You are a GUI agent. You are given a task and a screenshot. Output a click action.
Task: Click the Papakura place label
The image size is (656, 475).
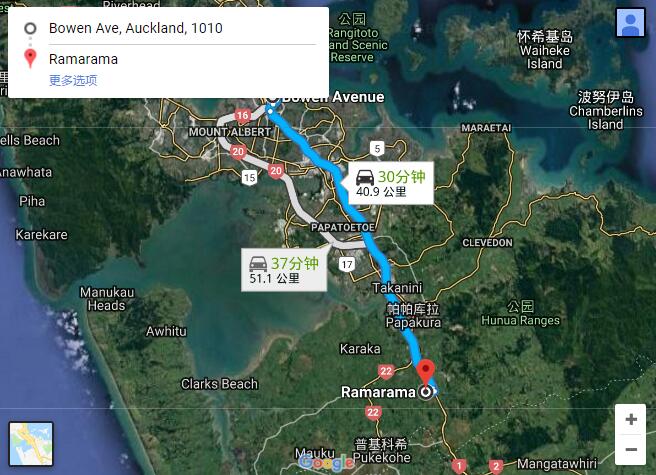tap(413, 323)
